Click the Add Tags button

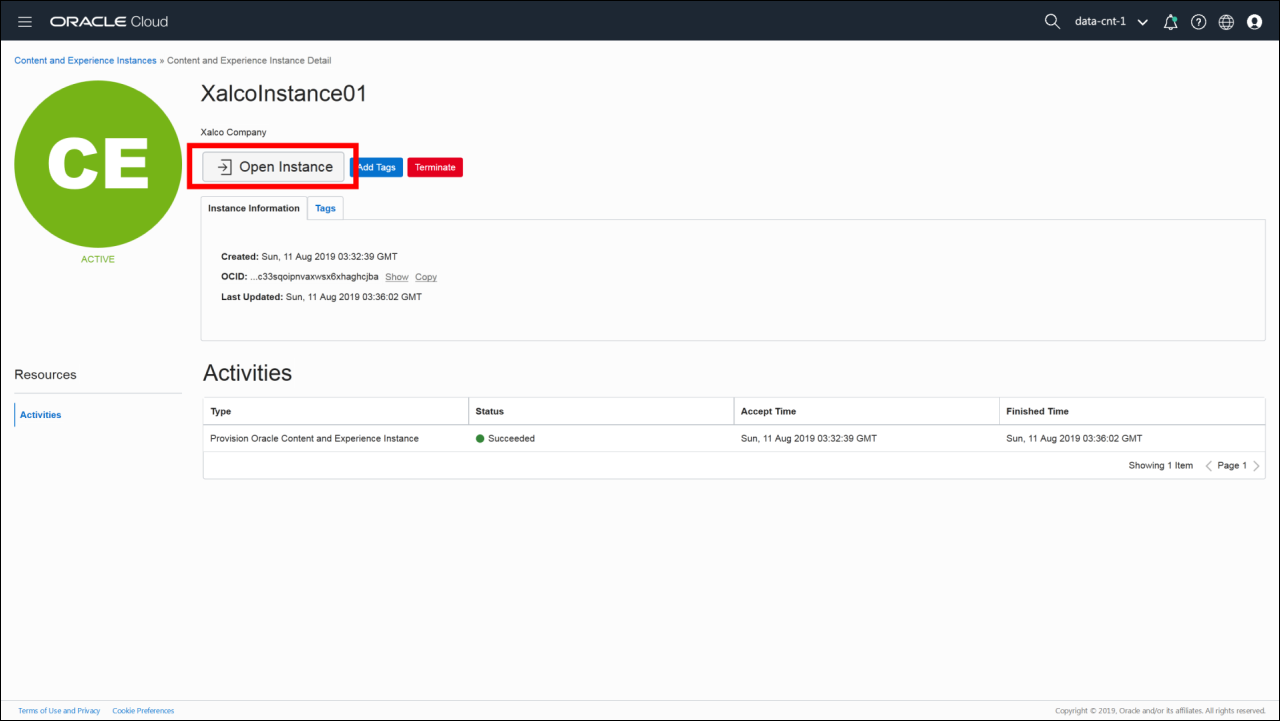(377, 167)
